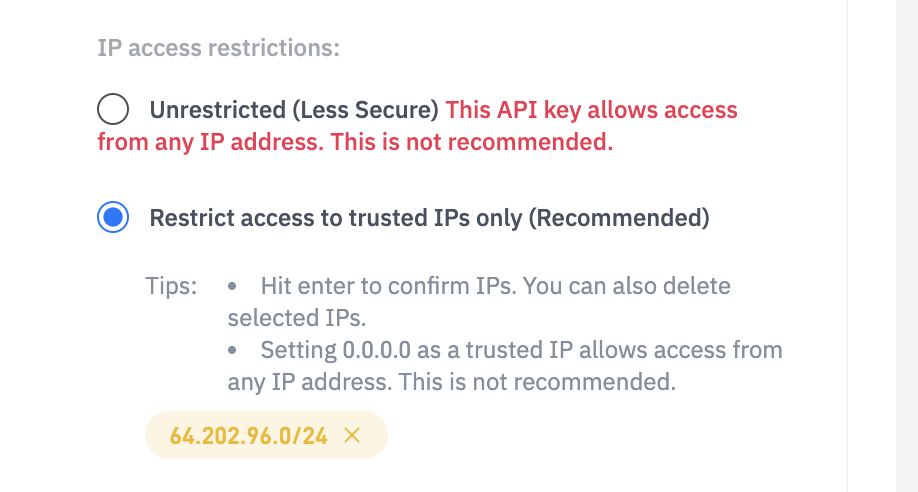This screenshot has height=492, width=918.
Task: Click the IP access restrictions heading
Action: 218,48
